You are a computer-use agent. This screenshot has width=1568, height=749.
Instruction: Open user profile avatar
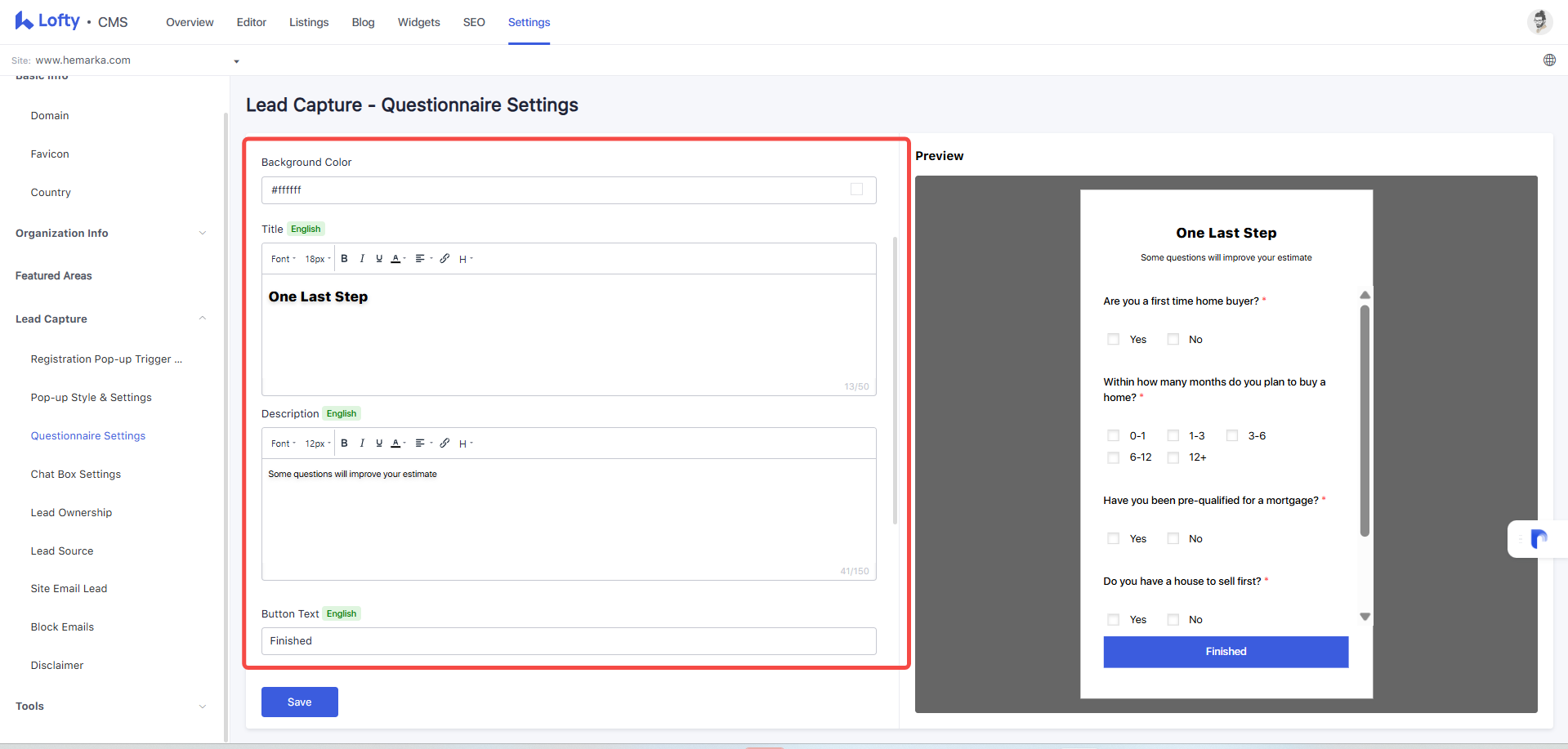pyautogui.click(x=1539, y=22)
